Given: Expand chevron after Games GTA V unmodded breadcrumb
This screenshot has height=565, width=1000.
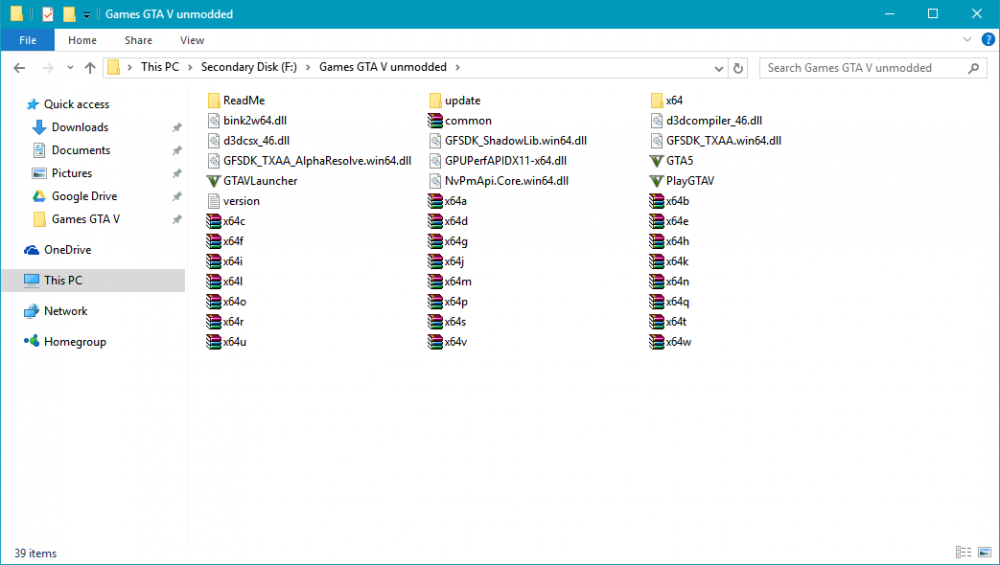Looking at the screenshot, I should coord(457,68).
